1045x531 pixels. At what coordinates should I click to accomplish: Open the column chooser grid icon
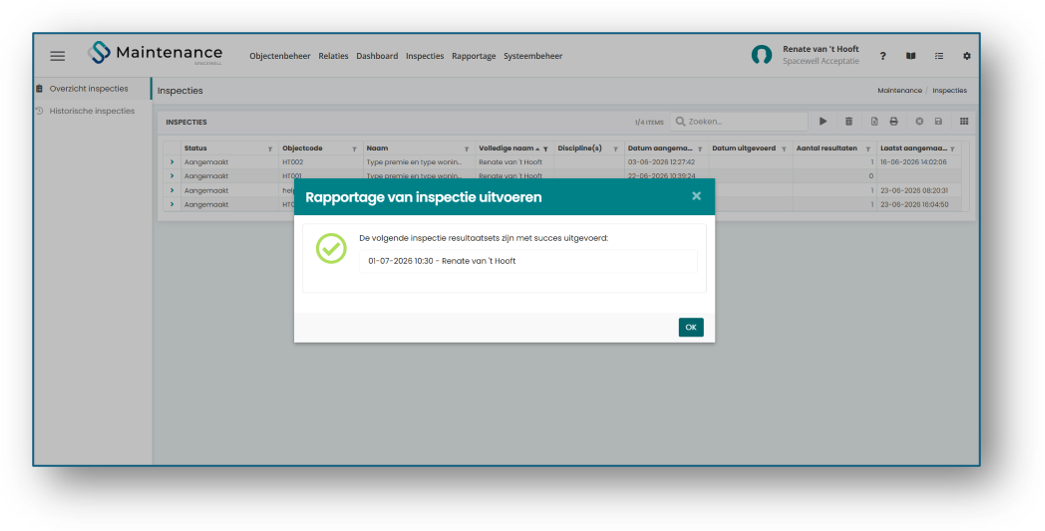[x=964, y=121]
